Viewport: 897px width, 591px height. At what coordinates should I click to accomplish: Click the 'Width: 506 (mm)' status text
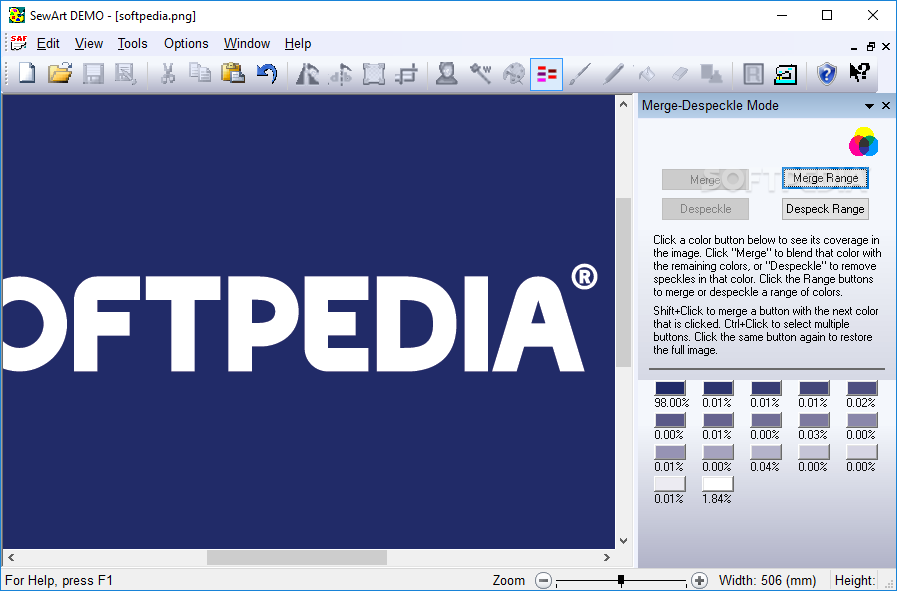tap(767, 581)
